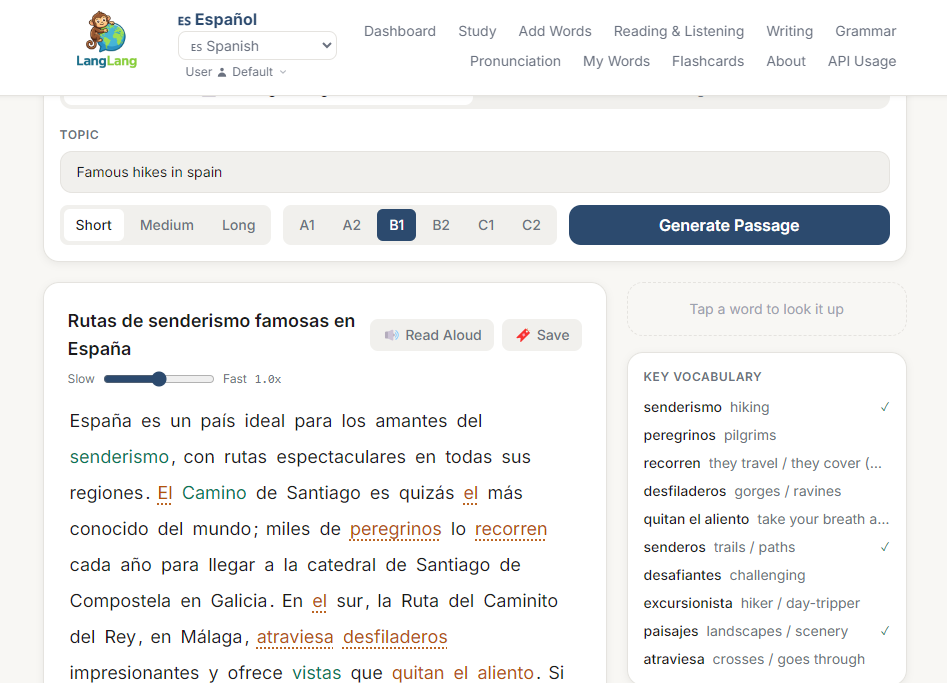Click 'quitan el aliento' vocabulary entry

[766, 519]
